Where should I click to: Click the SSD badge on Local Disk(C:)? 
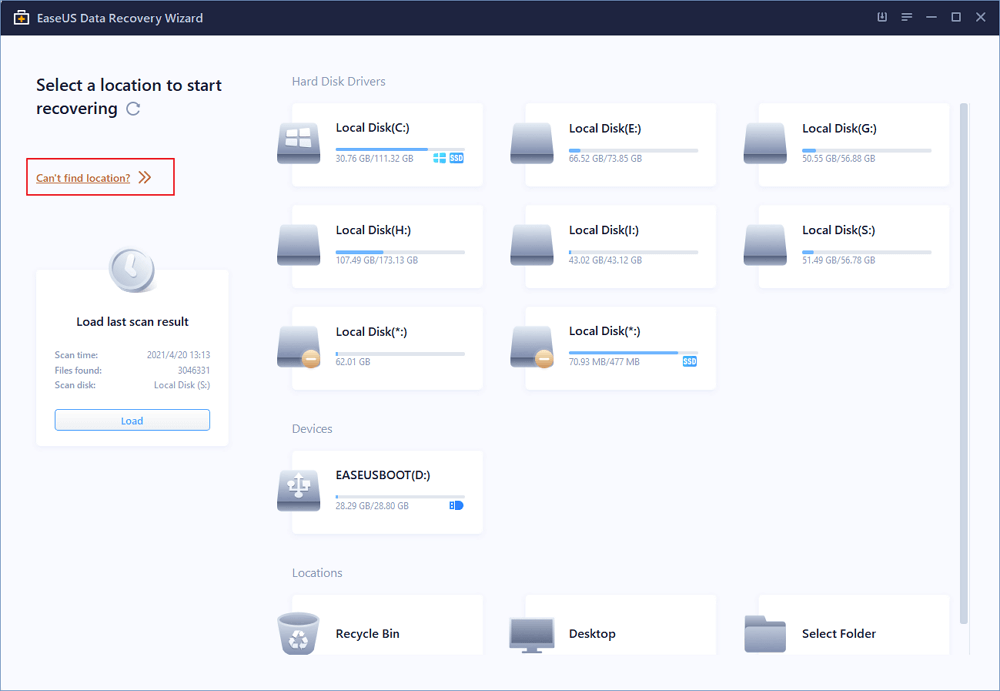[x=457, y=158]
